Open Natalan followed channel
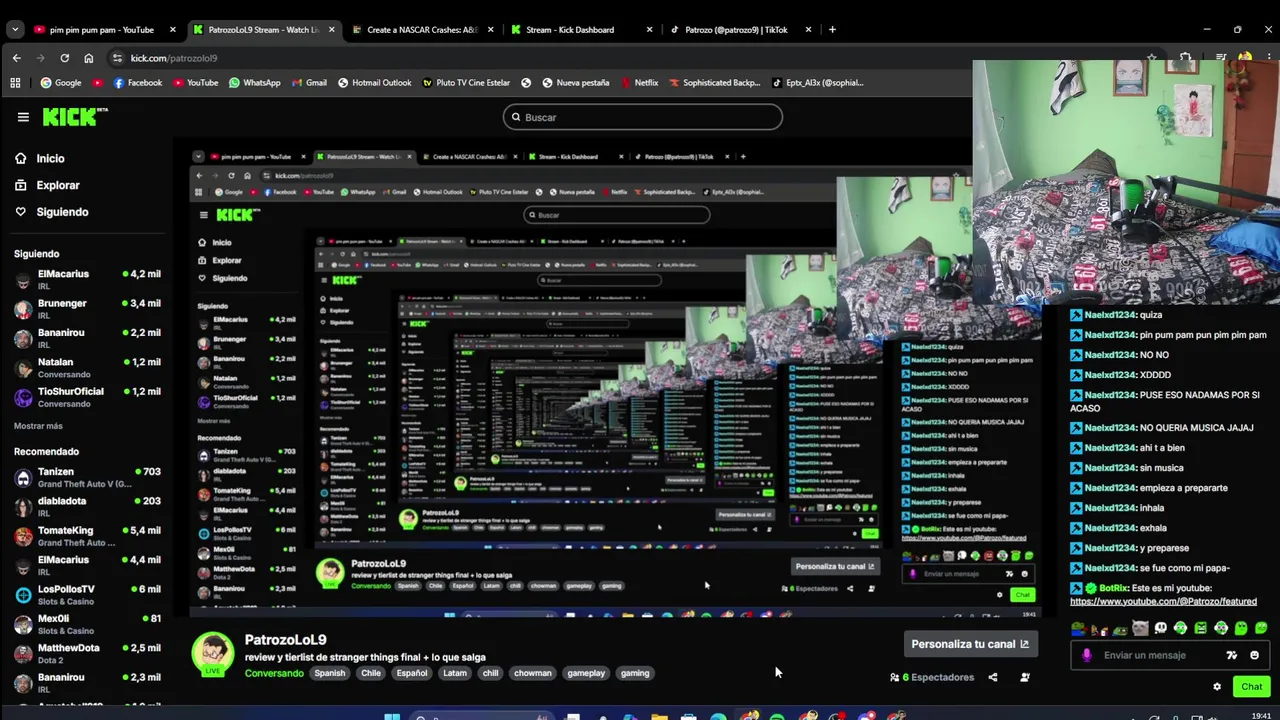 [88, 367]
